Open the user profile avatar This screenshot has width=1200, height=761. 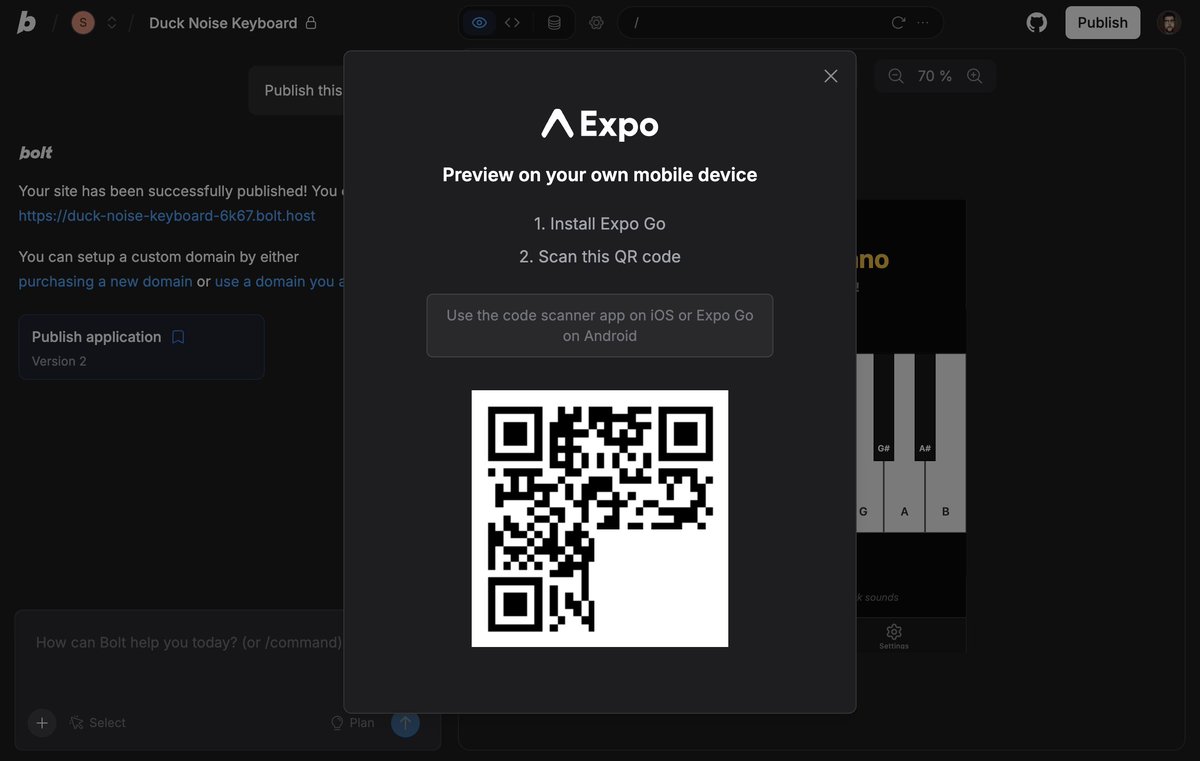(x=1169, y=22)
